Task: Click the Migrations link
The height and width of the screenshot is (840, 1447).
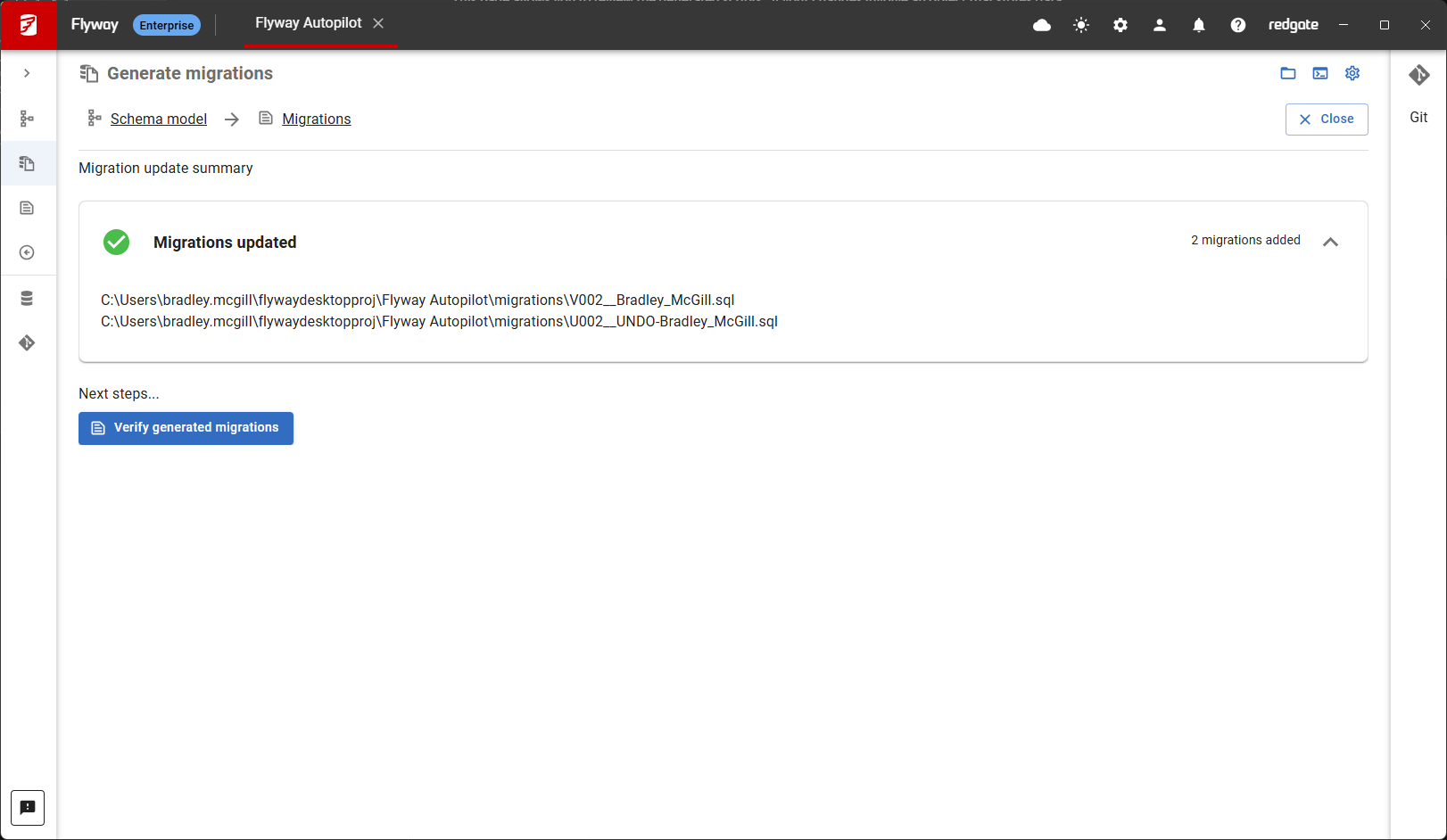Action: coord(317,119)
